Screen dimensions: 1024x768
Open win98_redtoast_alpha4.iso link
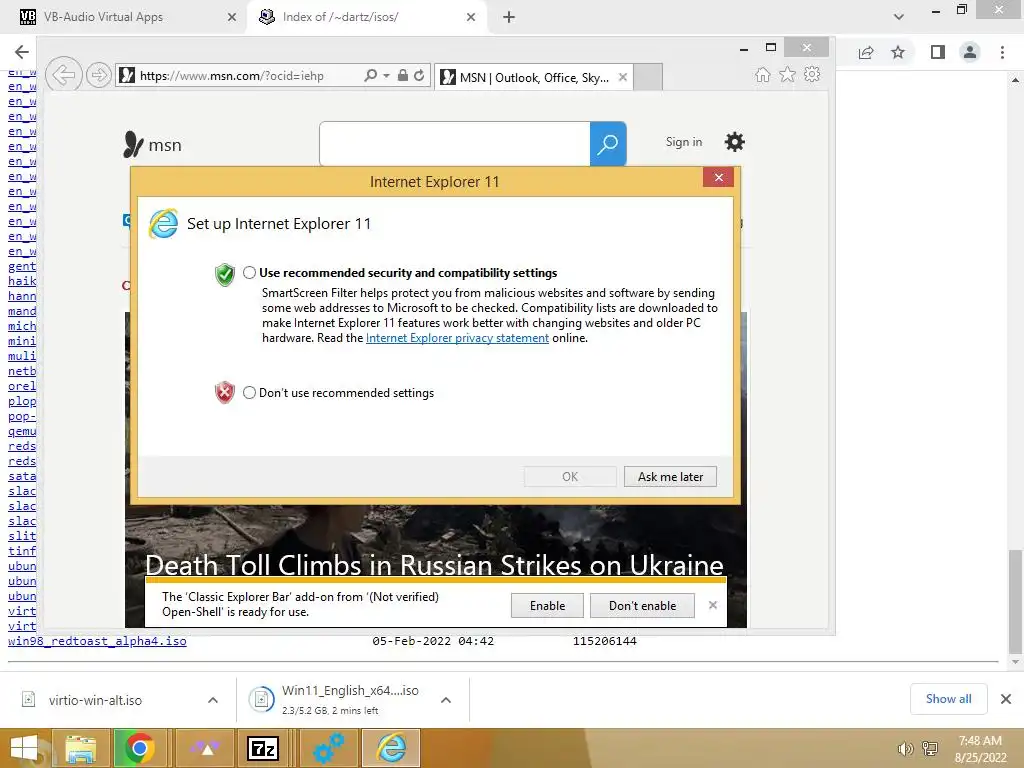(97, 641)
